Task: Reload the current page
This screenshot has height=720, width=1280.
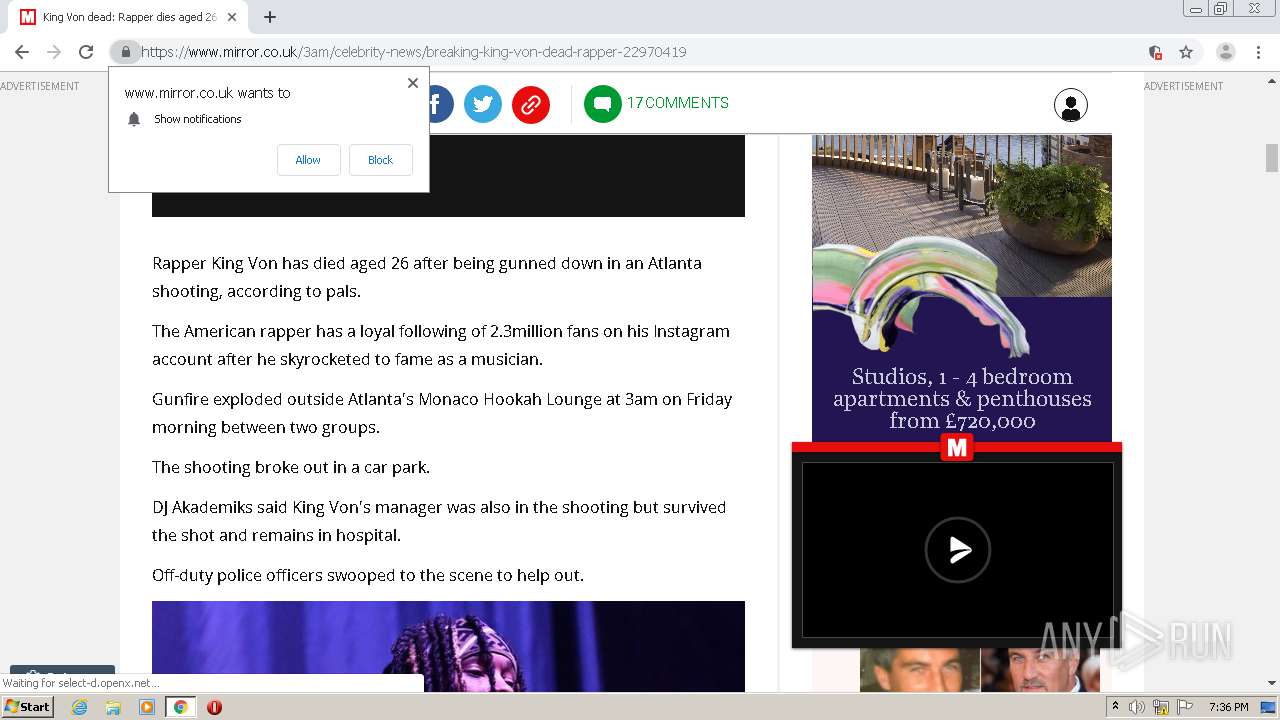Action: pyautogui.click(x=86, y=52)
